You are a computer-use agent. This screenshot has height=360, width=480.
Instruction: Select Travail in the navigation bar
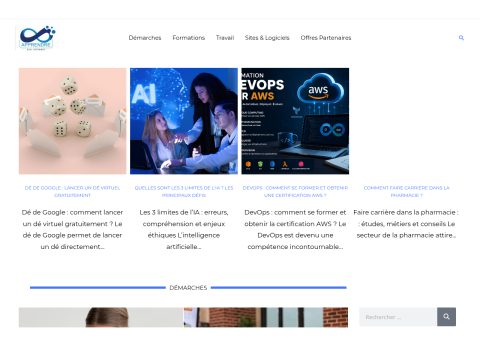pyautogui.click(x=225, y=38)
